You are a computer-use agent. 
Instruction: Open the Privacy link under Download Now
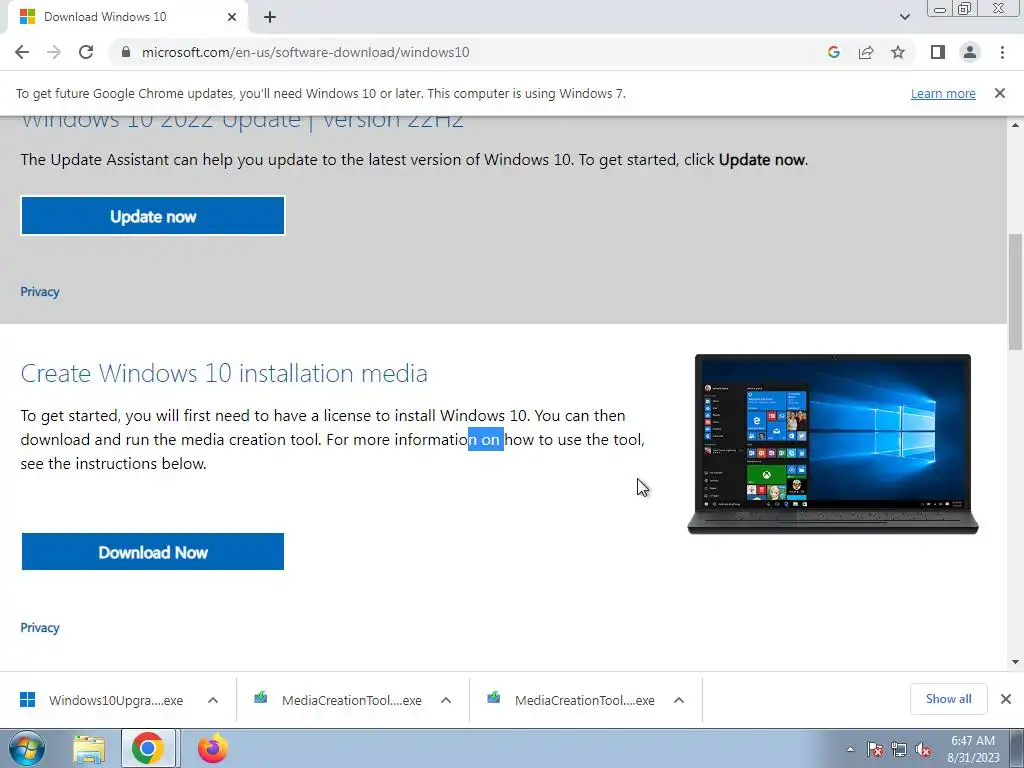[40, 628]
